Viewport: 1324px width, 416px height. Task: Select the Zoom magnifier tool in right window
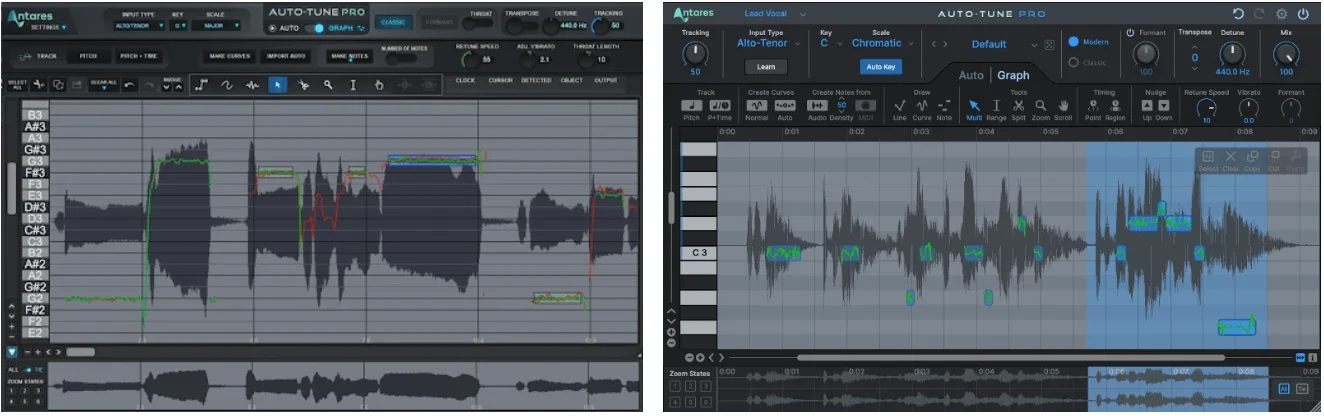[1040, 105]
